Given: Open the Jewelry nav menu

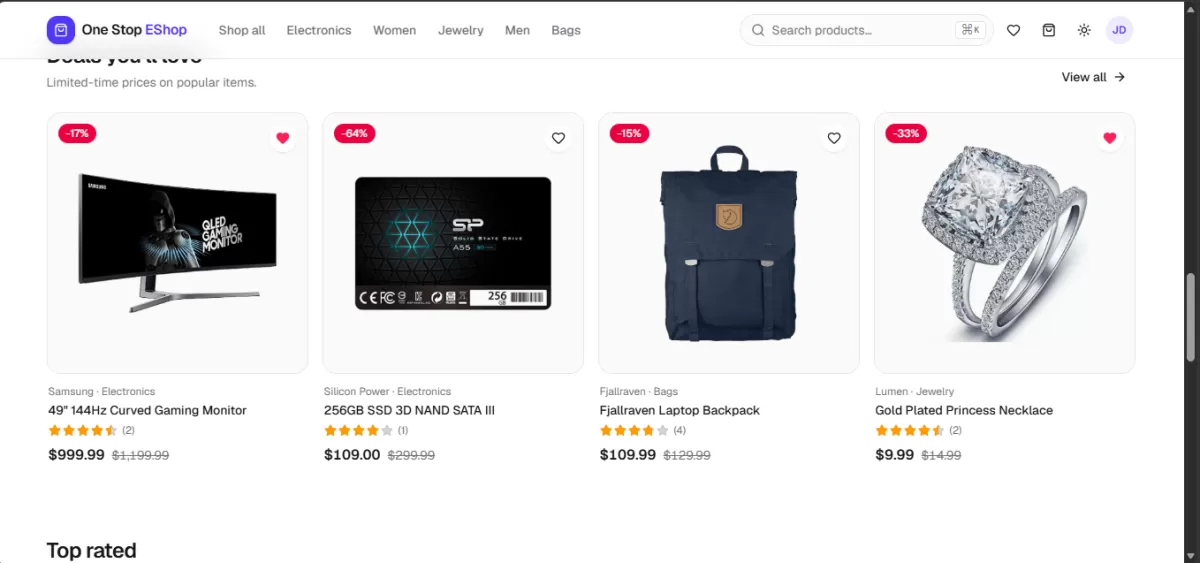Looking at the screenshot, I should 460,30.
